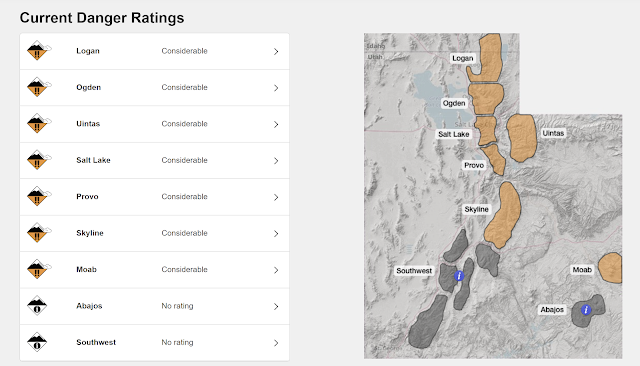
Task: Expand the Uintas row chevron
Action: pyautogui.click(x=276, y=124)
